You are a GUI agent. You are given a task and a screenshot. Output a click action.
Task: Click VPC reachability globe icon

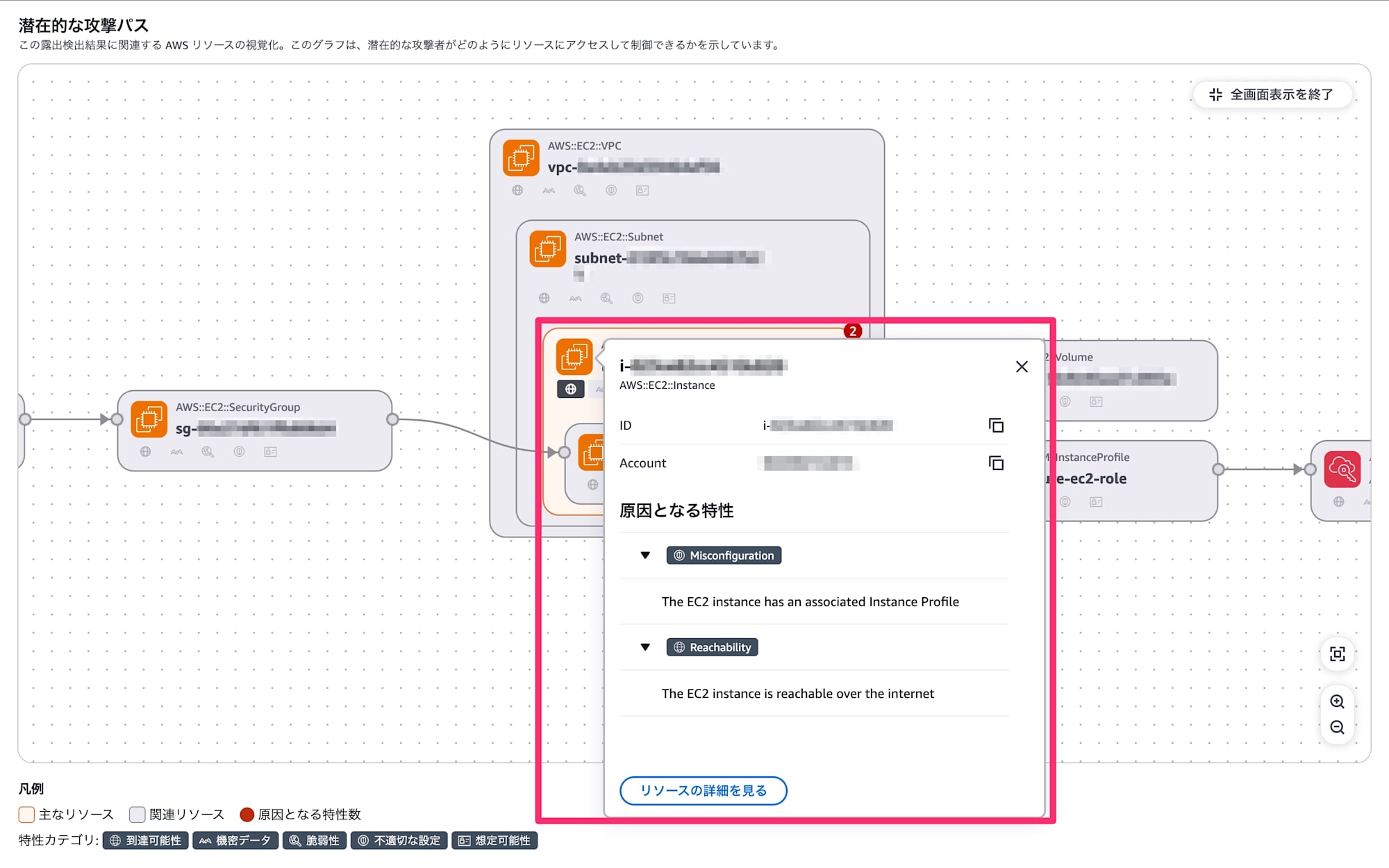517,190
